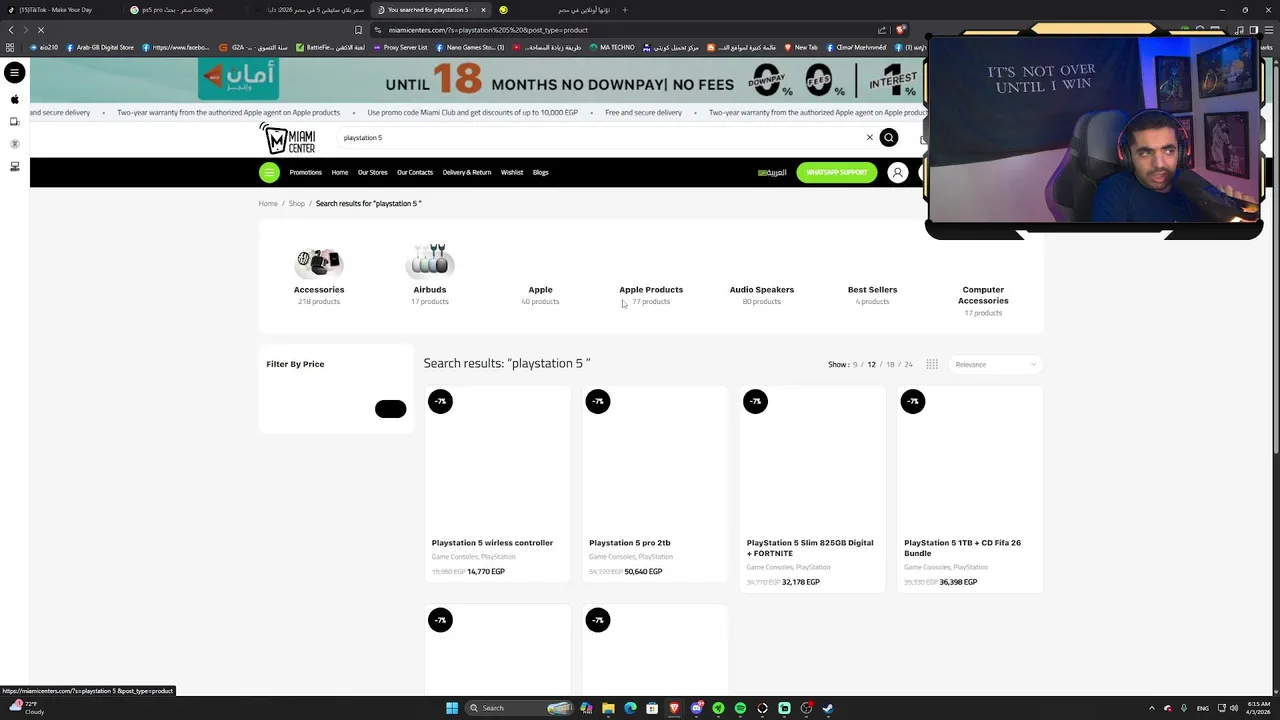Open PlayStation 5 1TB + CD Fifa 26 Bundle
The image size is (1280, 720).
click(962, 548)
